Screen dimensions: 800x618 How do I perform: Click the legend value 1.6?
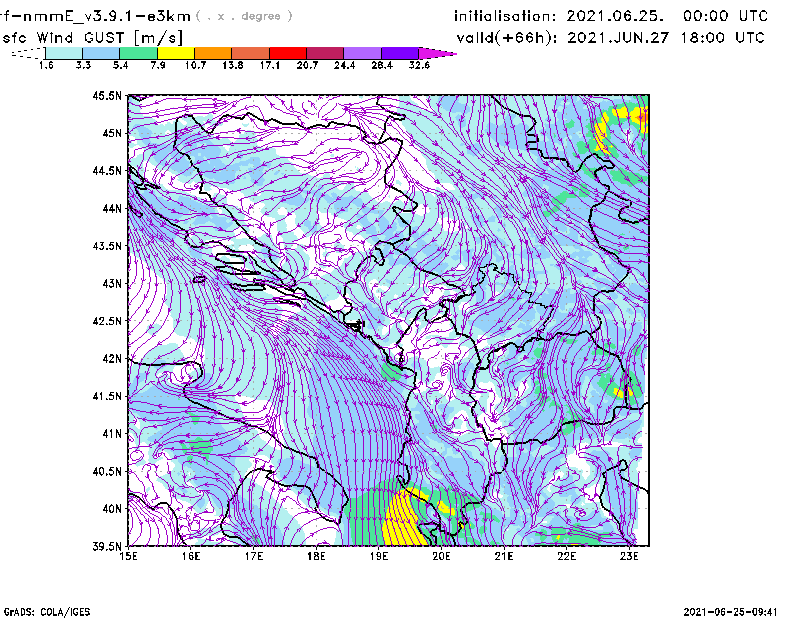[x=46, y=65]
